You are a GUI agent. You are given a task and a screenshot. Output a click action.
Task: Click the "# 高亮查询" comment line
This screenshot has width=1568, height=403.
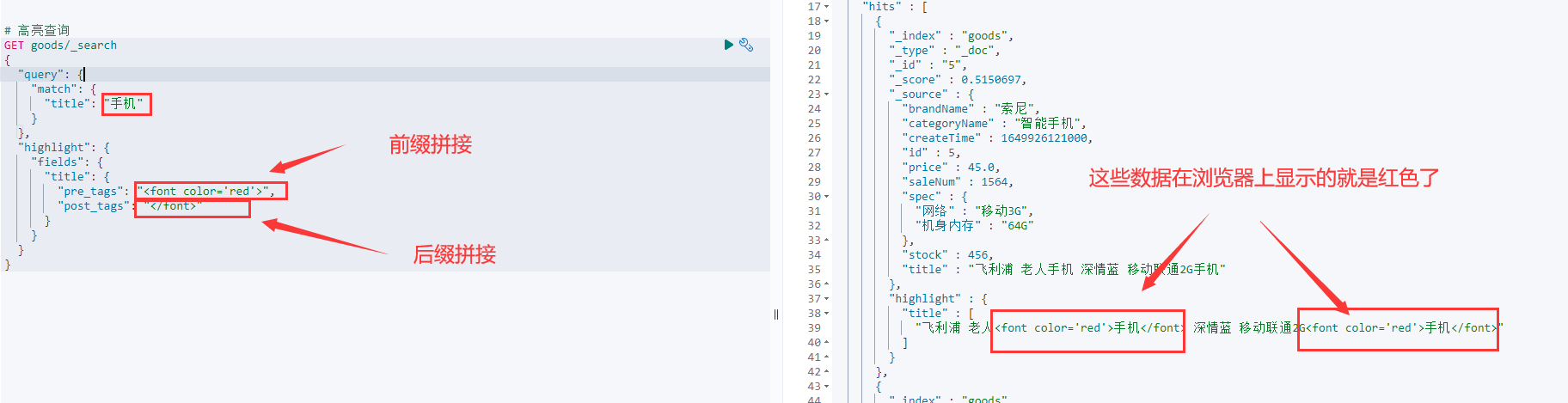pos(37,30)
